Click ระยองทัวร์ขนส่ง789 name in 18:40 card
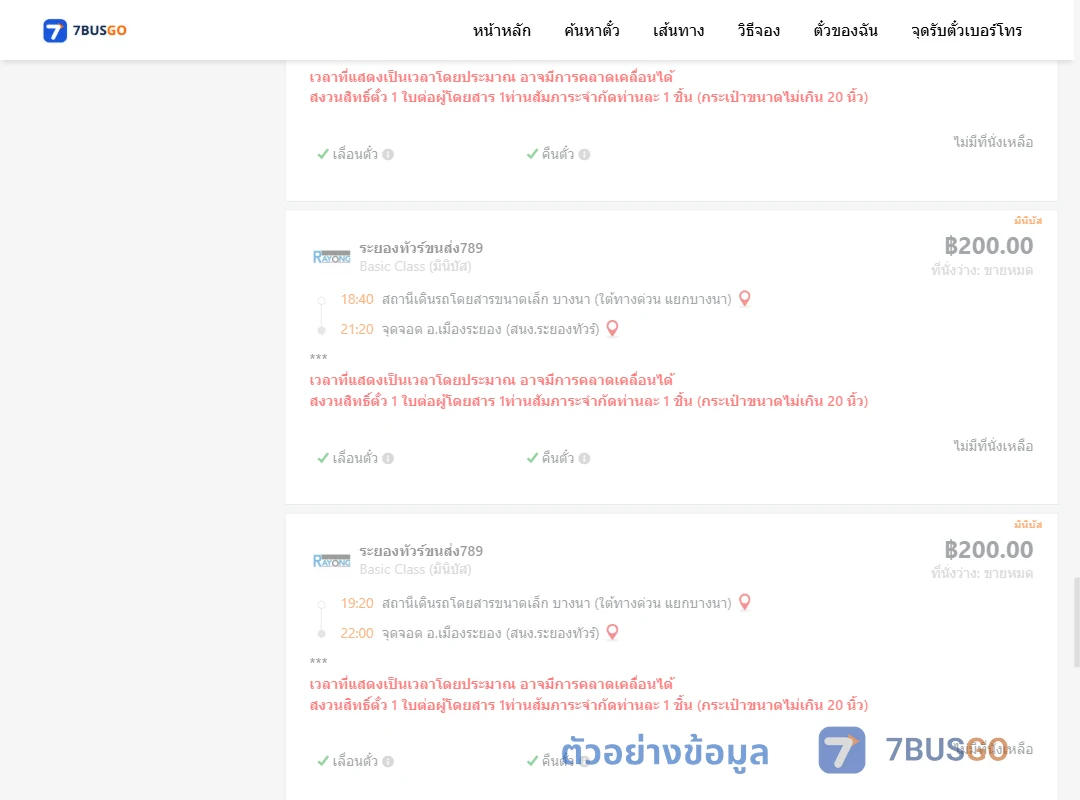The image size is (1080, 800). [x=421, y=248]
